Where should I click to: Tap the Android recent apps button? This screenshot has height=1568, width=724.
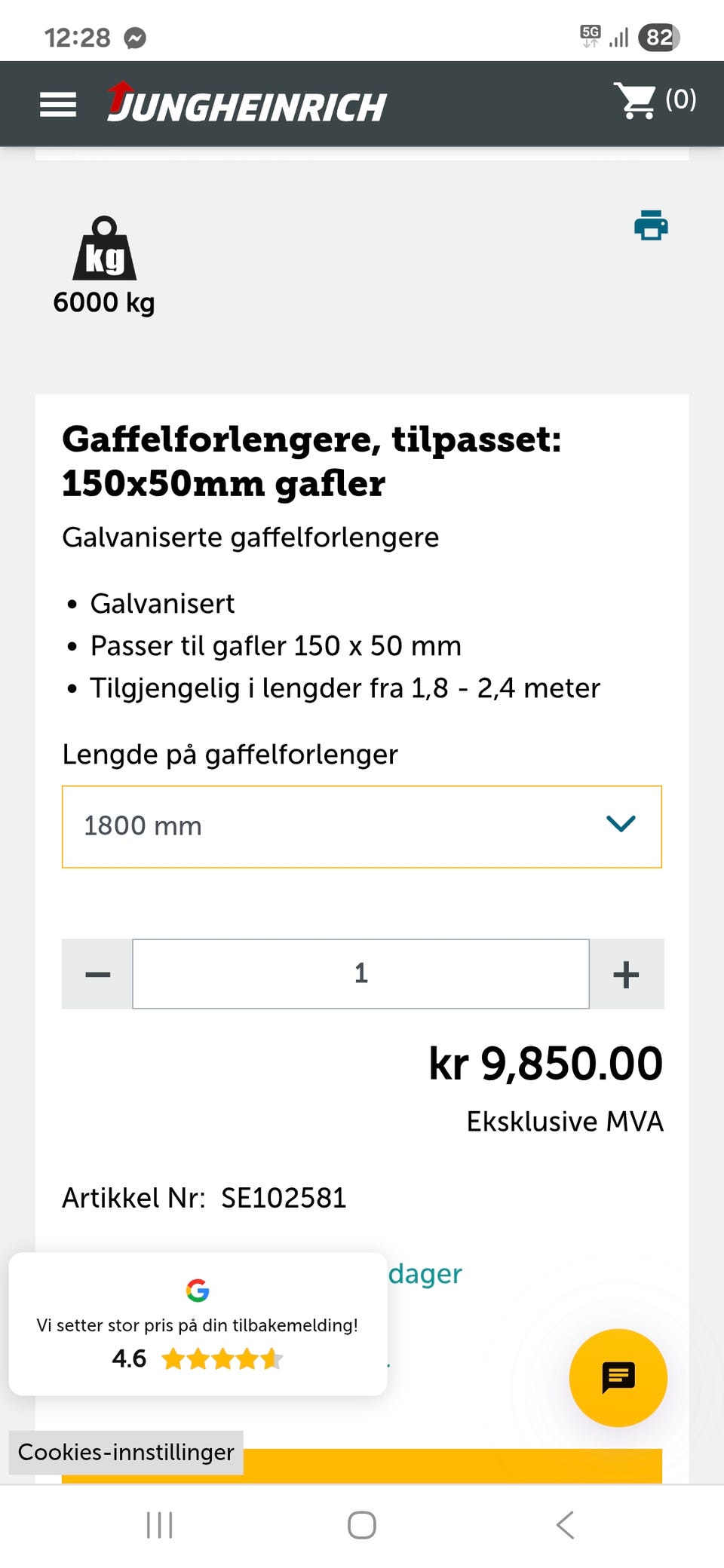(x=158, y=1524)
